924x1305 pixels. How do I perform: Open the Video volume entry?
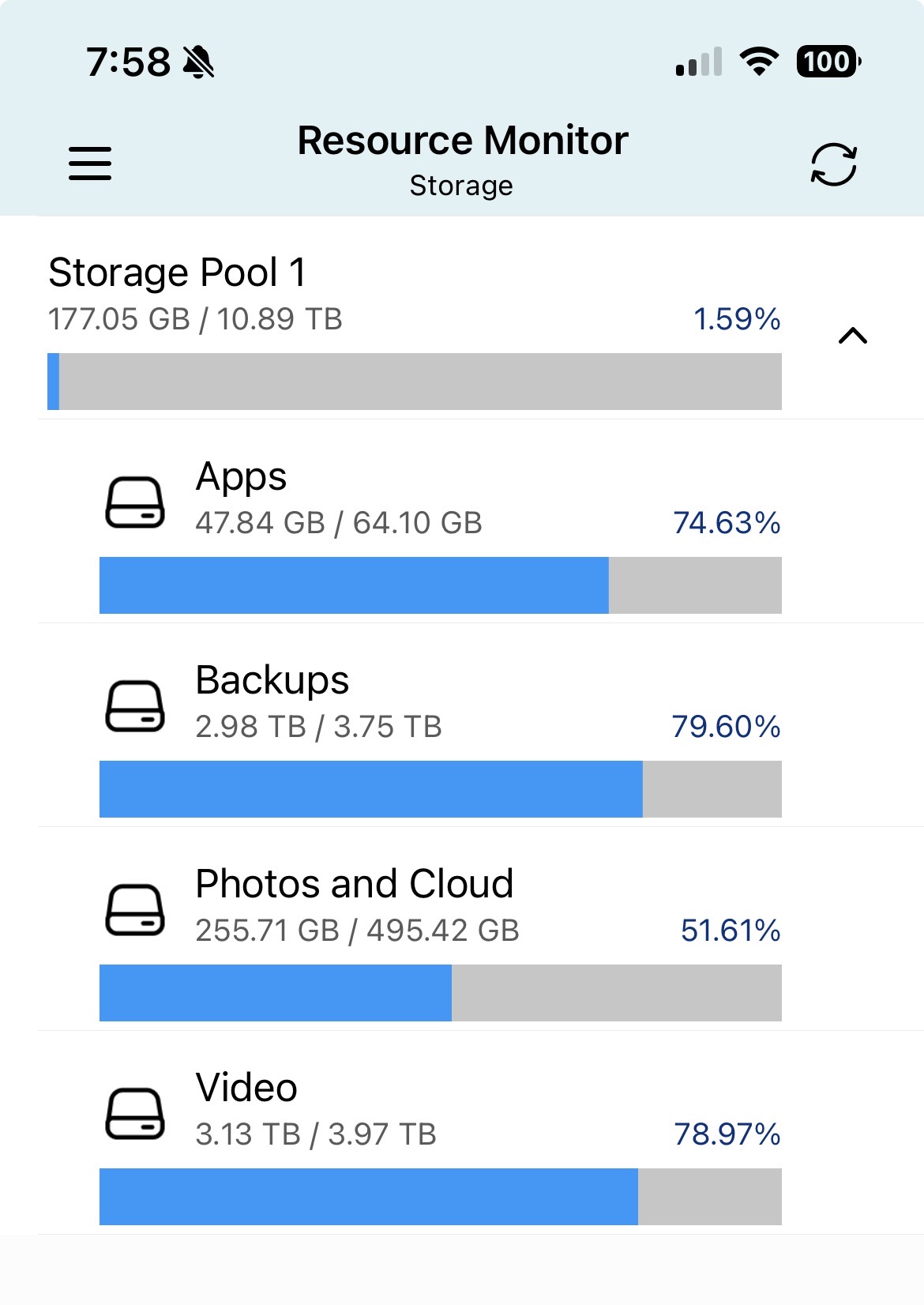click(x=481, y=1133)
